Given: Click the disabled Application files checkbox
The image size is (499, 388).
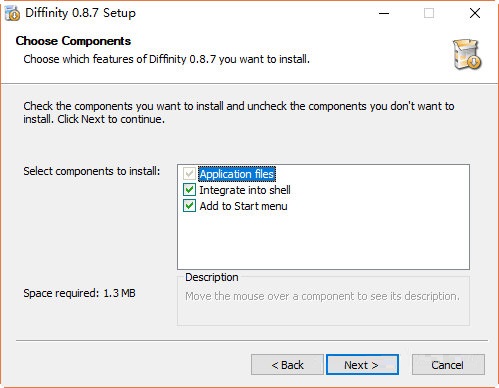Looking at the screenshot, I should pyautogui.click(x=189, y=174).
